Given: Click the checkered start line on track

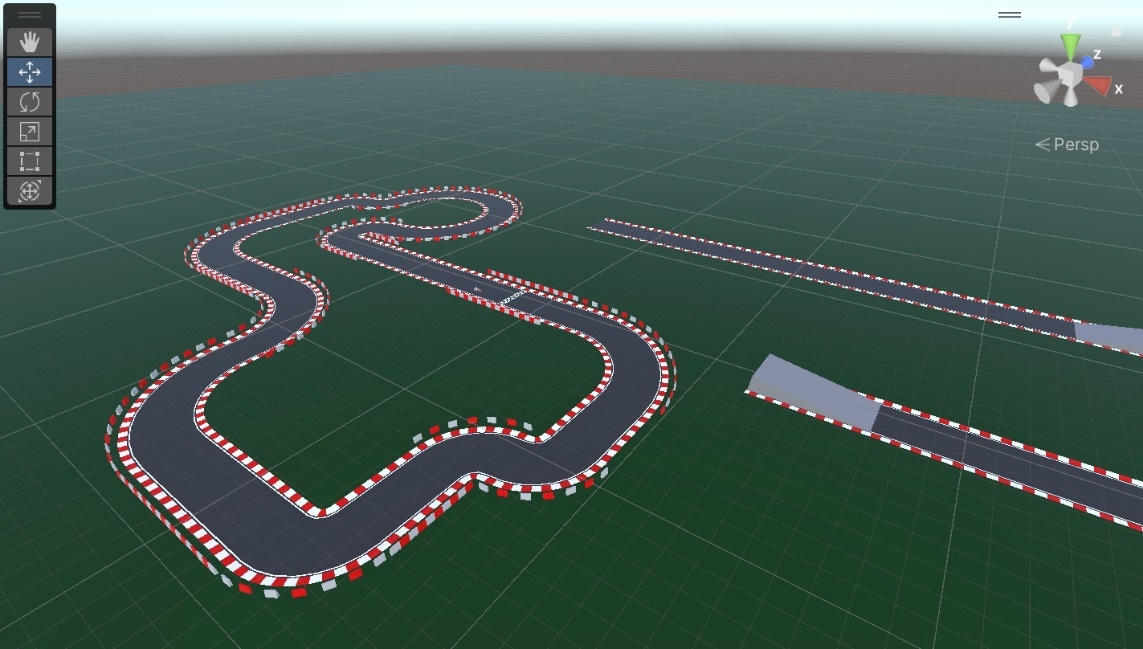Looking at the screenshot, I should click(513, 297).
